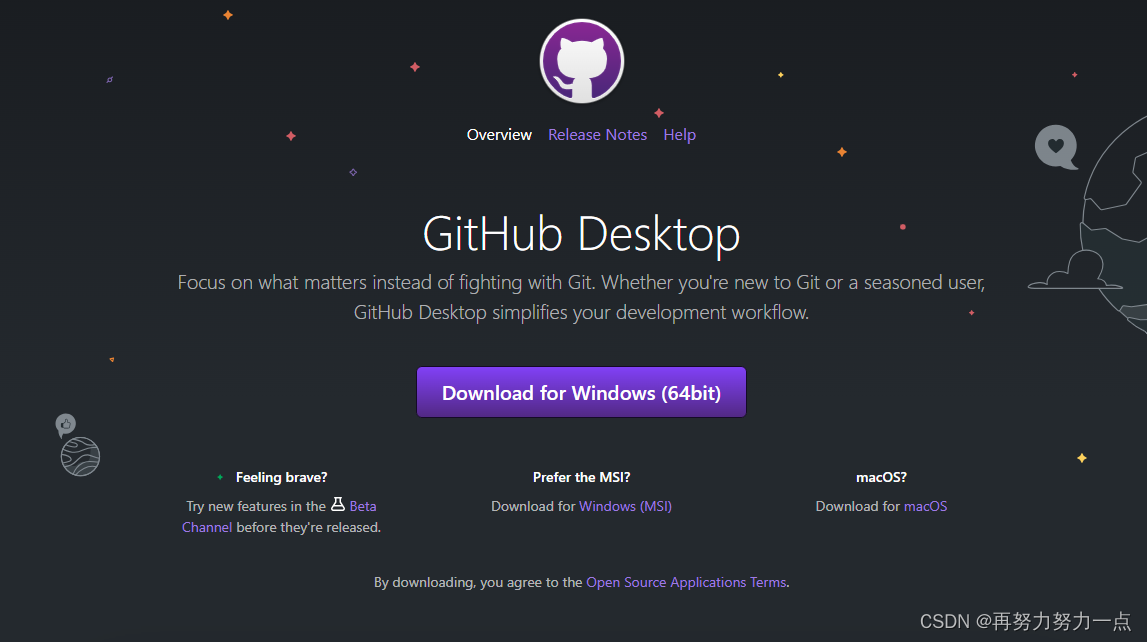Click the Feeling brave? heading
Screen dimensions: 1147x642
[x=281, y=477]
